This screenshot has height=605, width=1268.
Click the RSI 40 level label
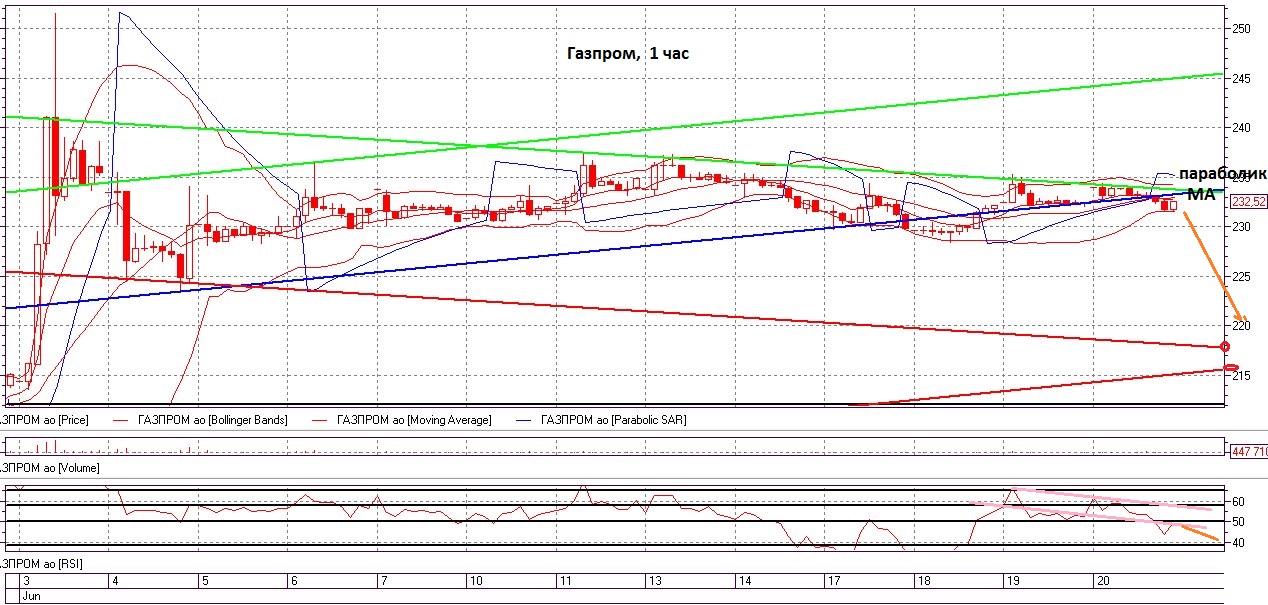1237,543
